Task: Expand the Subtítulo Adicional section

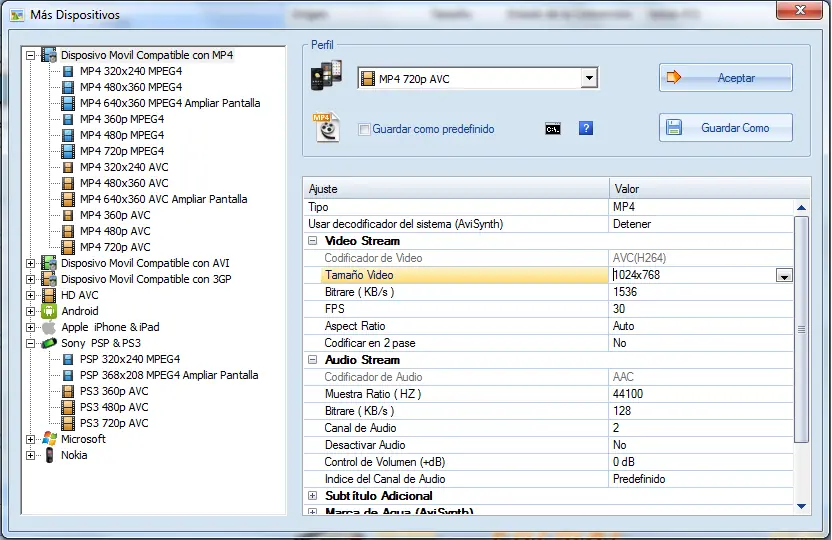Action: pyautogui.click(x=313, y=495)
